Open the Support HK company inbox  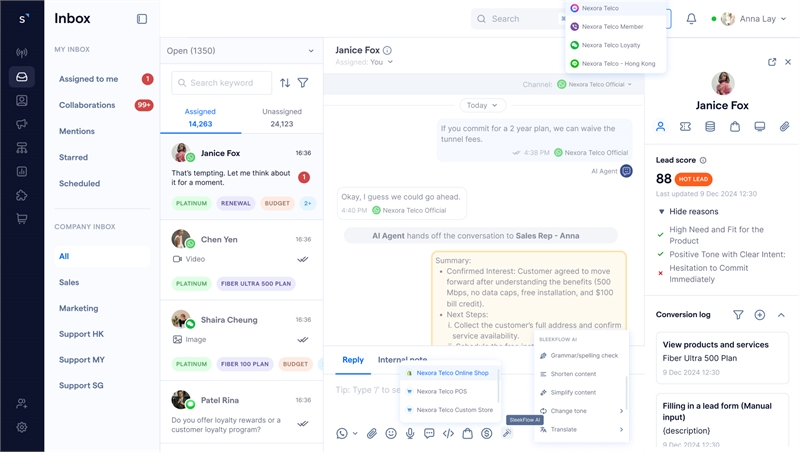pyautogui.click(x=82, y=334)
